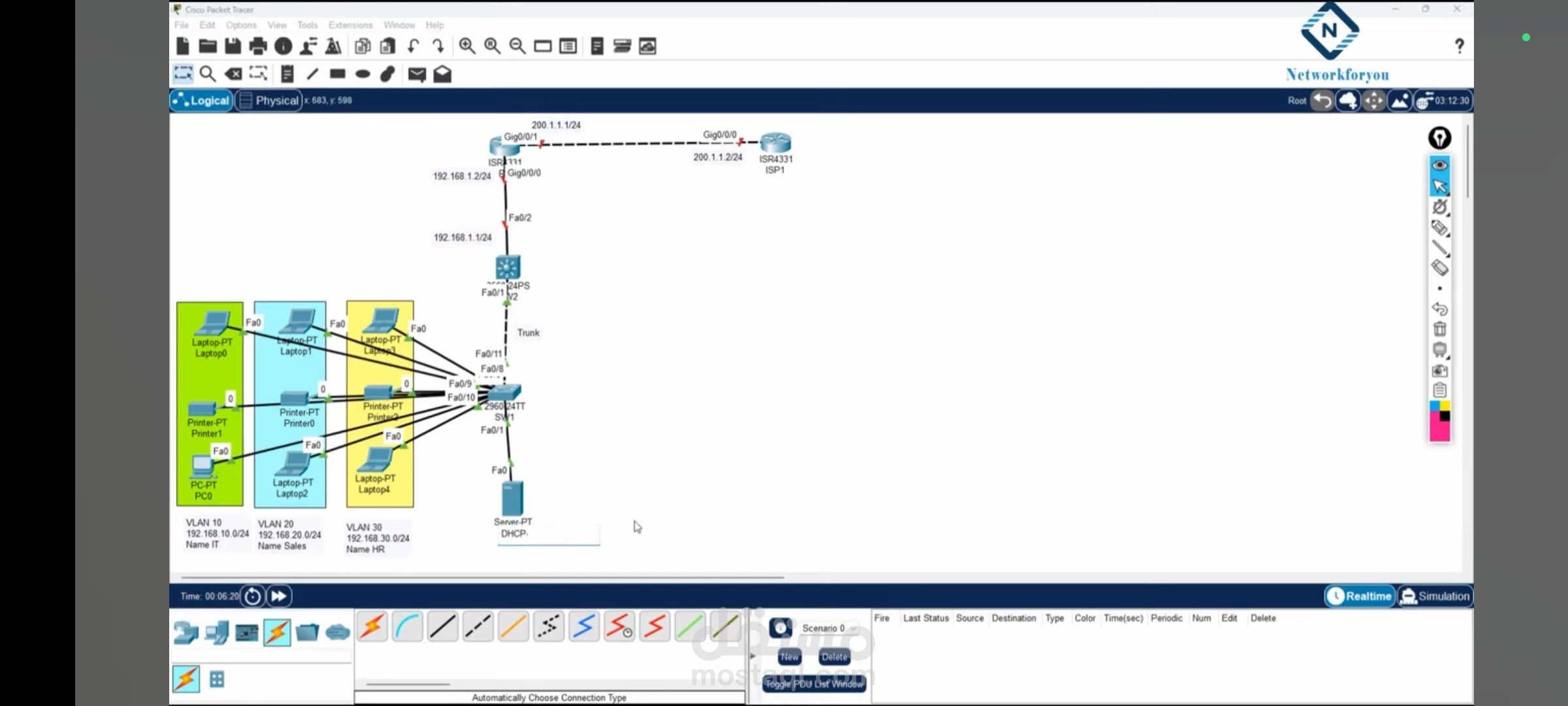Viewport: 1568px width, 706px height.
Task: Click the workspace horizontal scrollbar
Action: pos(482,577)
